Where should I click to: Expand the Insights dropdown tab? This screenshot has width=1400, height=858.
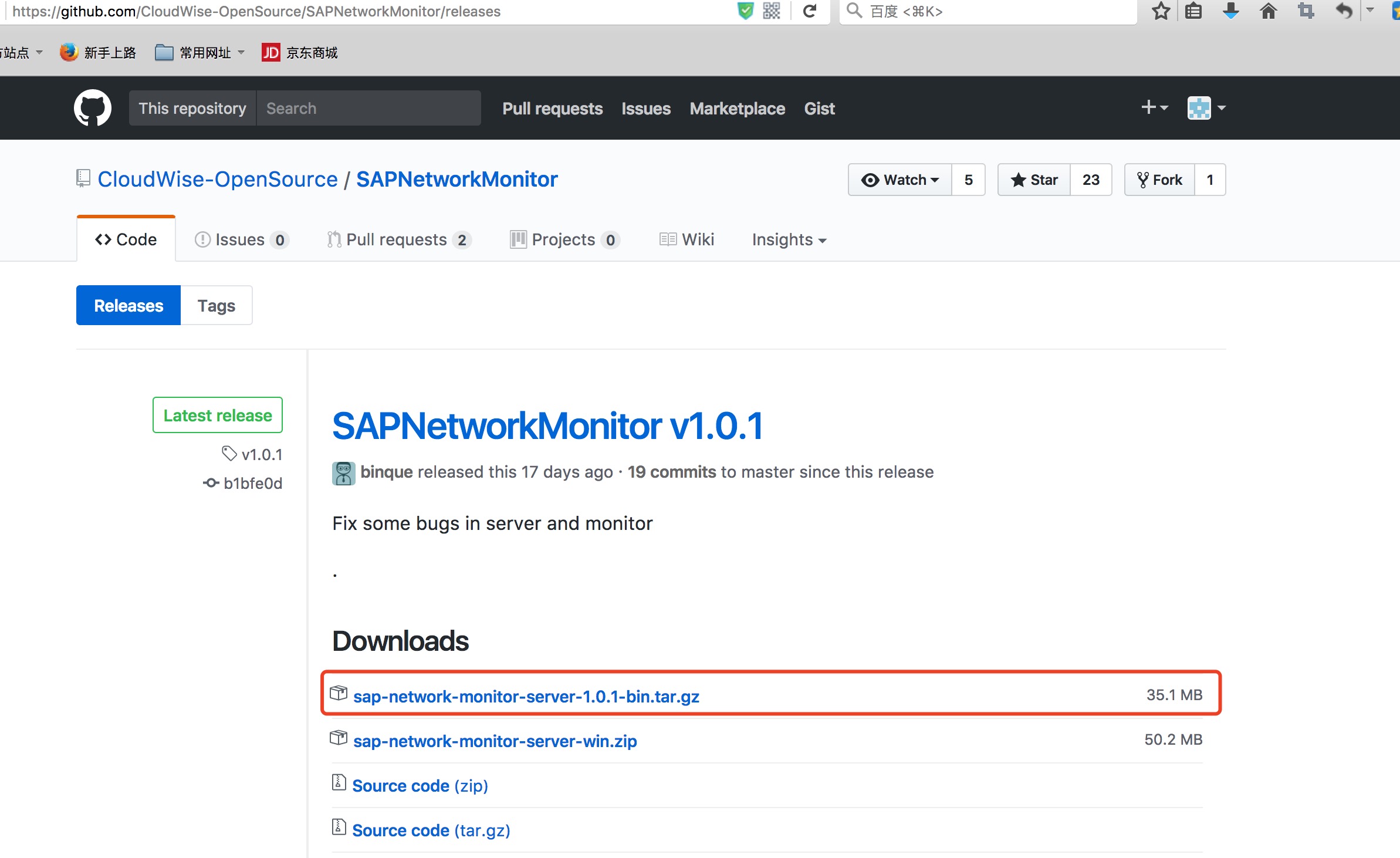point(789,239)
